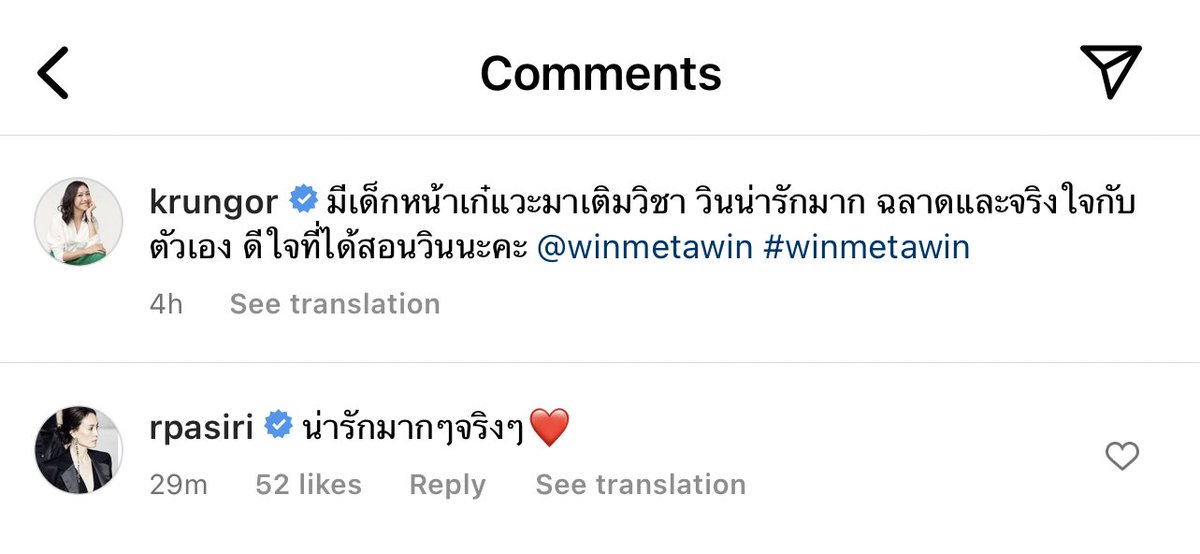
Task: Open the #winmetawin hashtag
Action: (866, 247)
